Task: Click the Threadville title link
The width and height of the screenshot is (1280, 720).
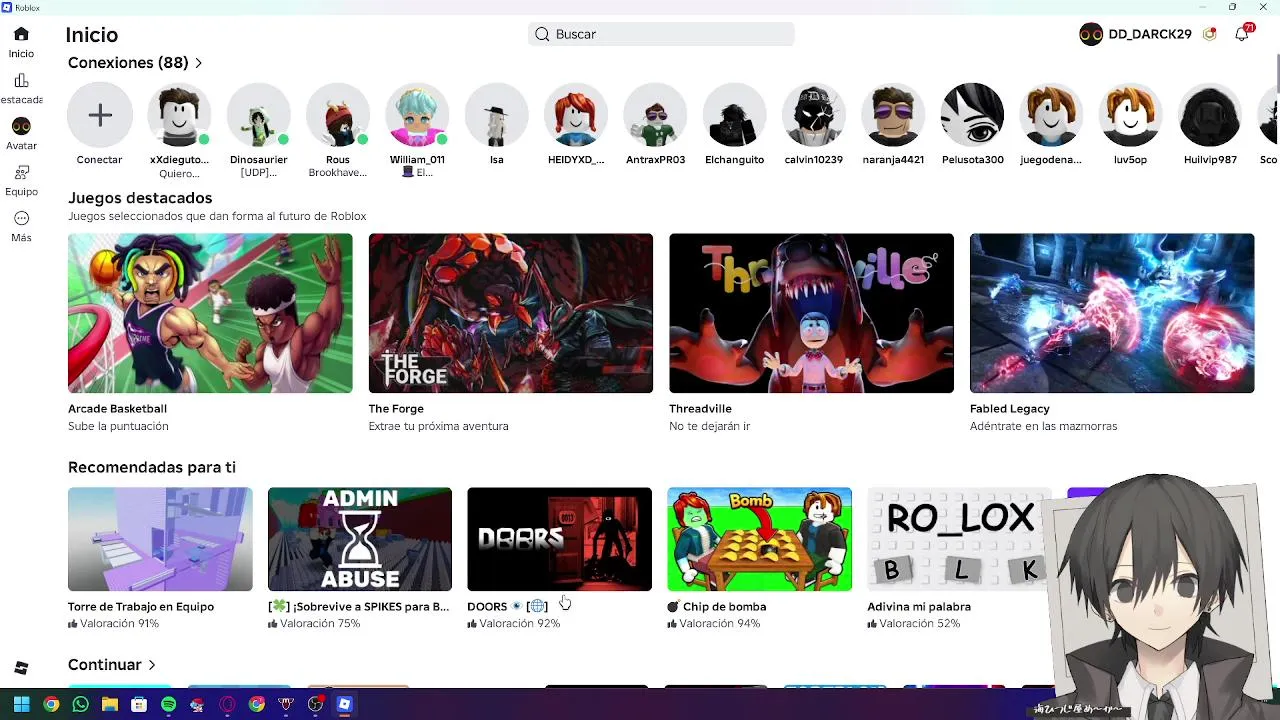Action: [700, 409]
